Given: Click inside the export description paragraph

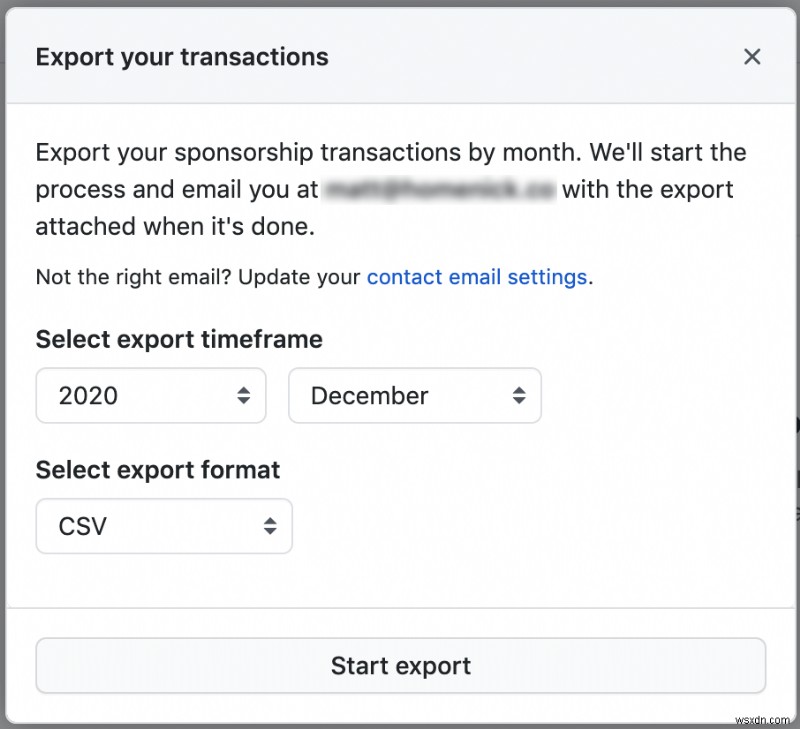Looking at the screenshot, I should coord(390,189).
